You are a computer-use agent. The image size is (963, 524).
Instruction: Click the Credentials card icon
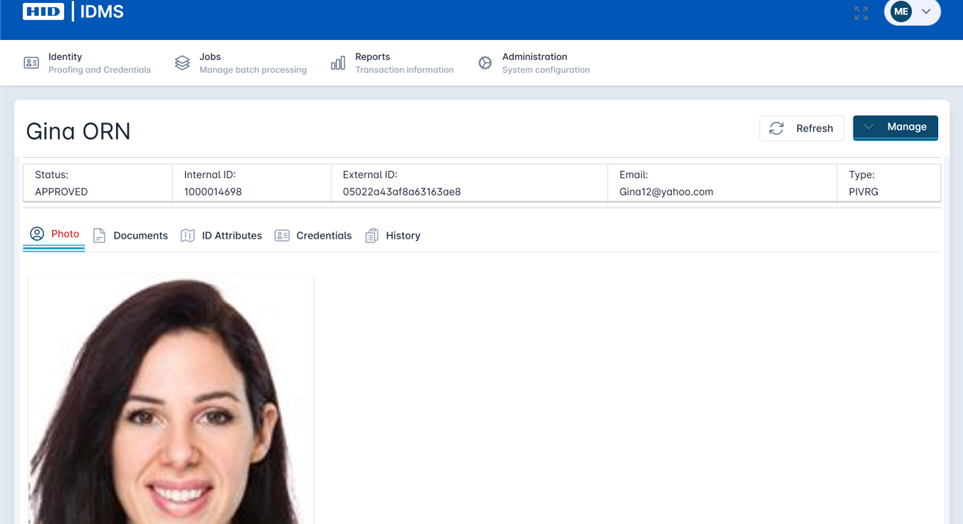tap(282, 235)
